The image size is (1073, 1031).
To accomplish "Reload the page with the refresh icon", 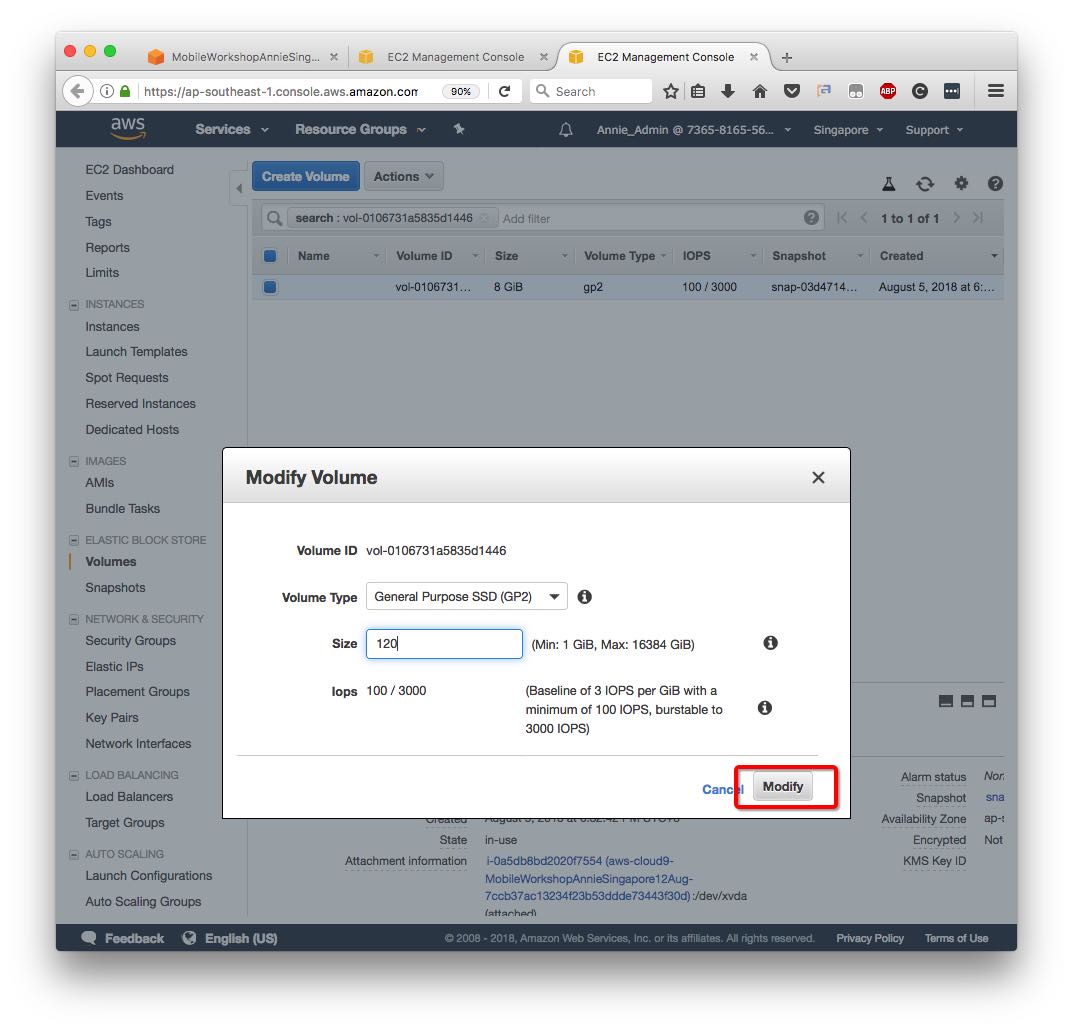I will (504, 91).
